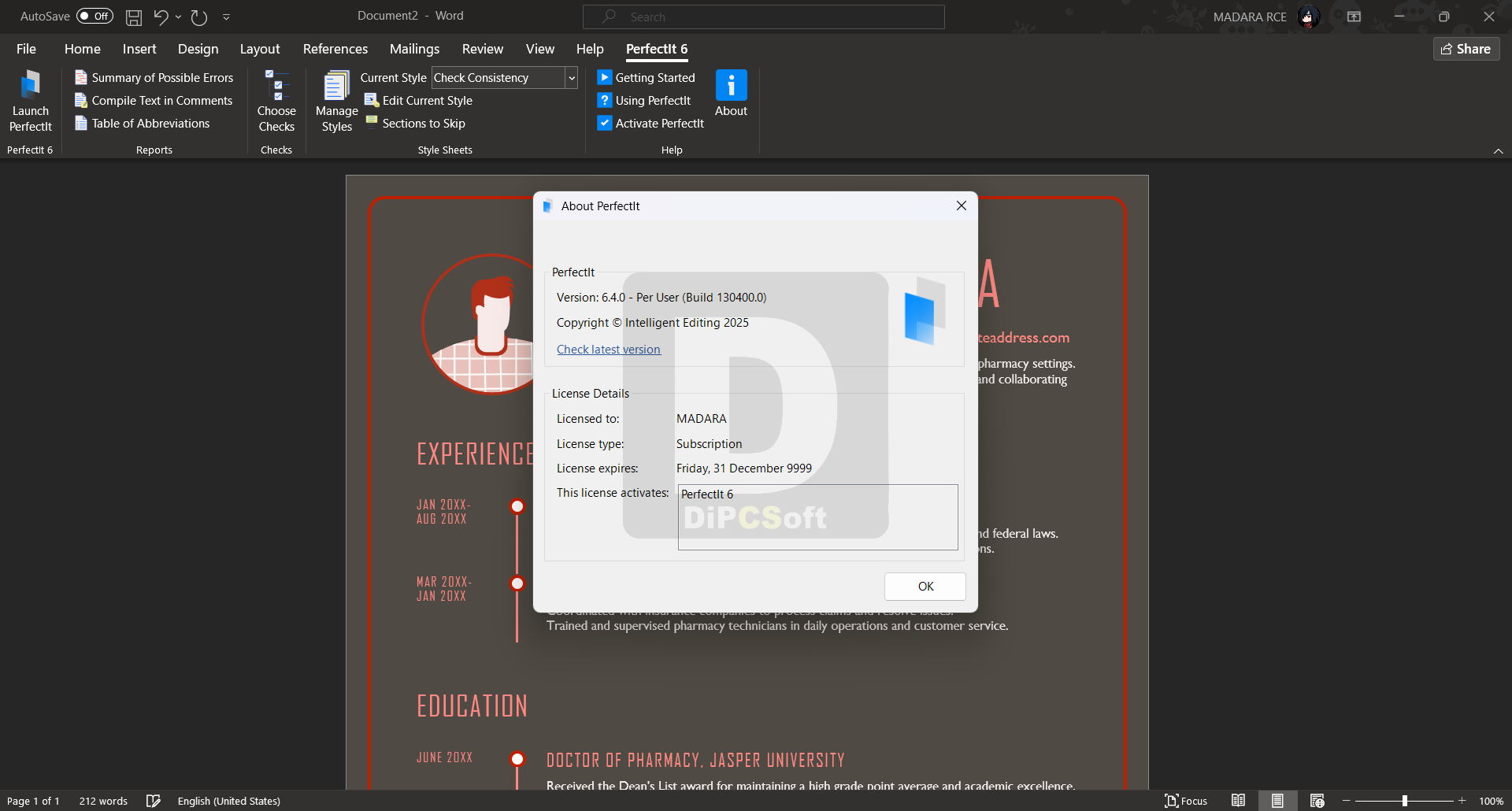
Task: Open Manage Styles
Action: (x=336, y=102)
